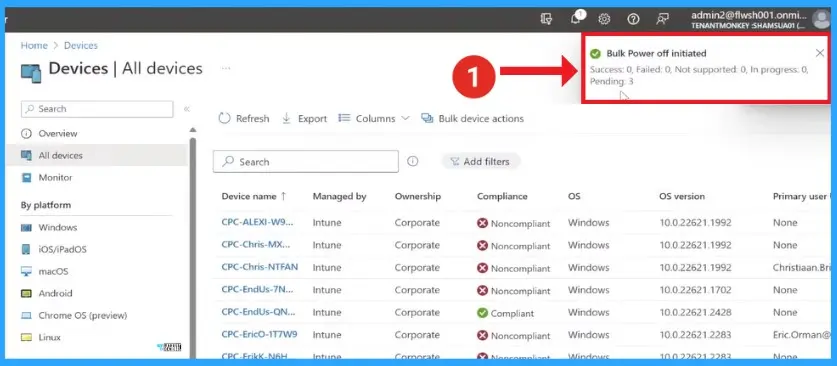
Task: Click the Bulk Power off initiated title
Action: 656,53
